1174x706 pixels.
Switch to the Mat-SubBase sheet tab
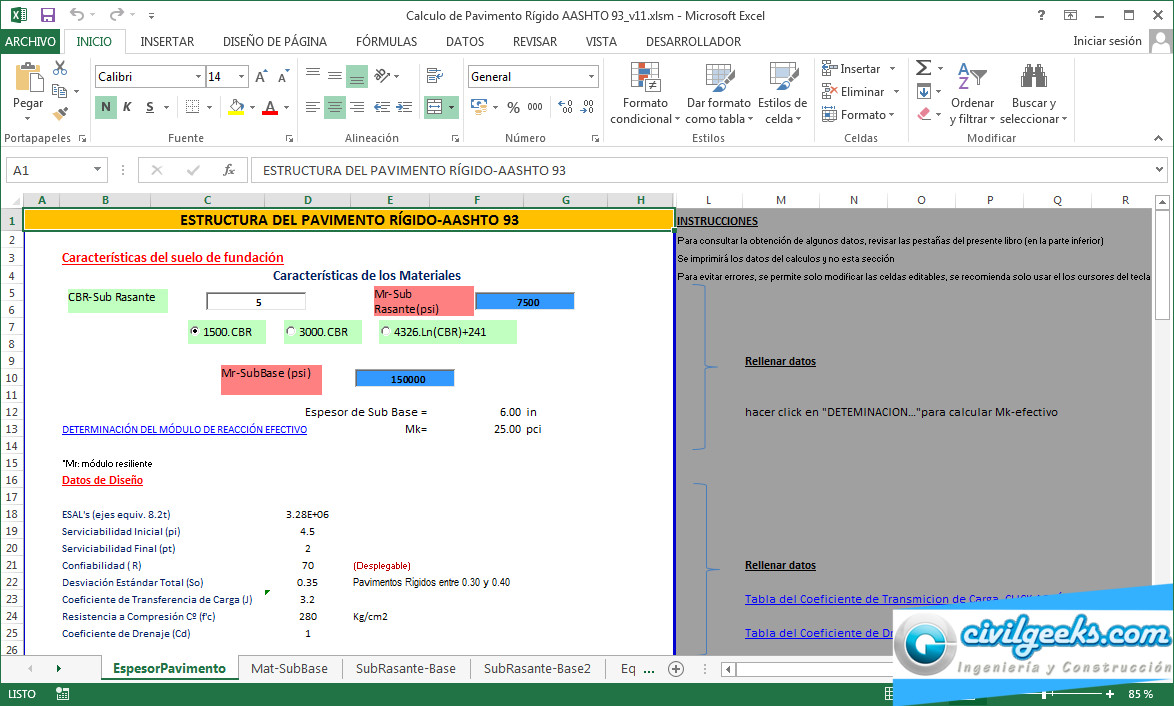pos(289,668)
